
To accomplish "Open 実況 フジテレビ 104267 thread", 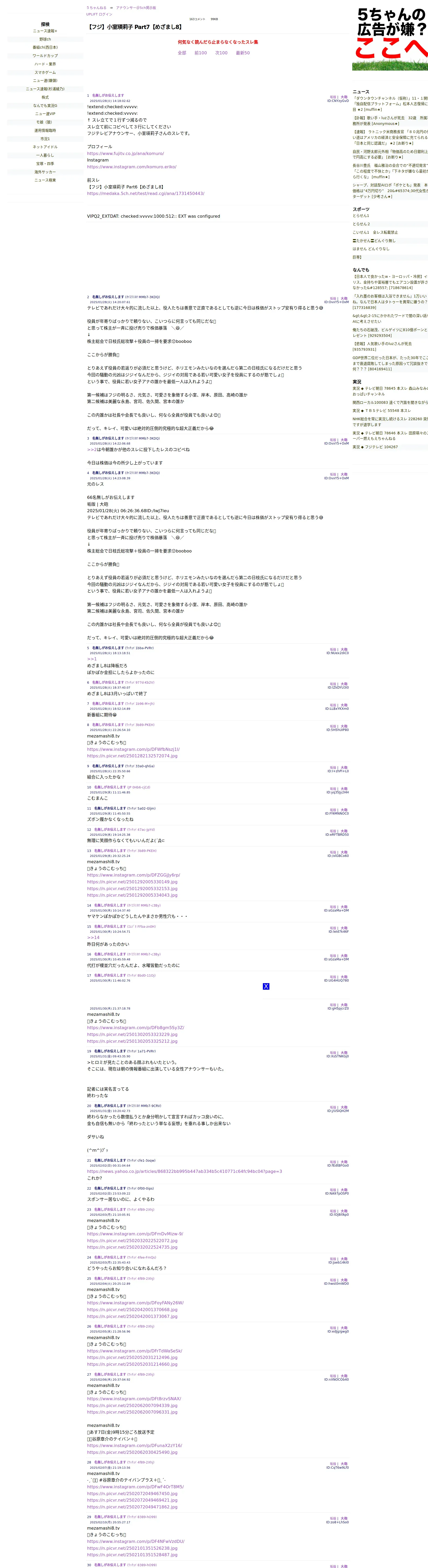I will 375,447.
